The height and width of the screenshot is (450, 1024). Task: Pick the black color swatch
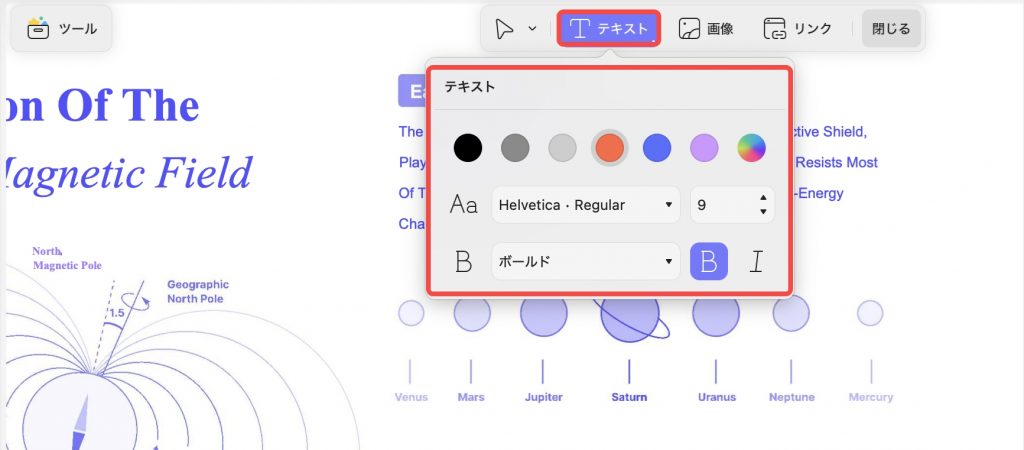pos(468,148)
